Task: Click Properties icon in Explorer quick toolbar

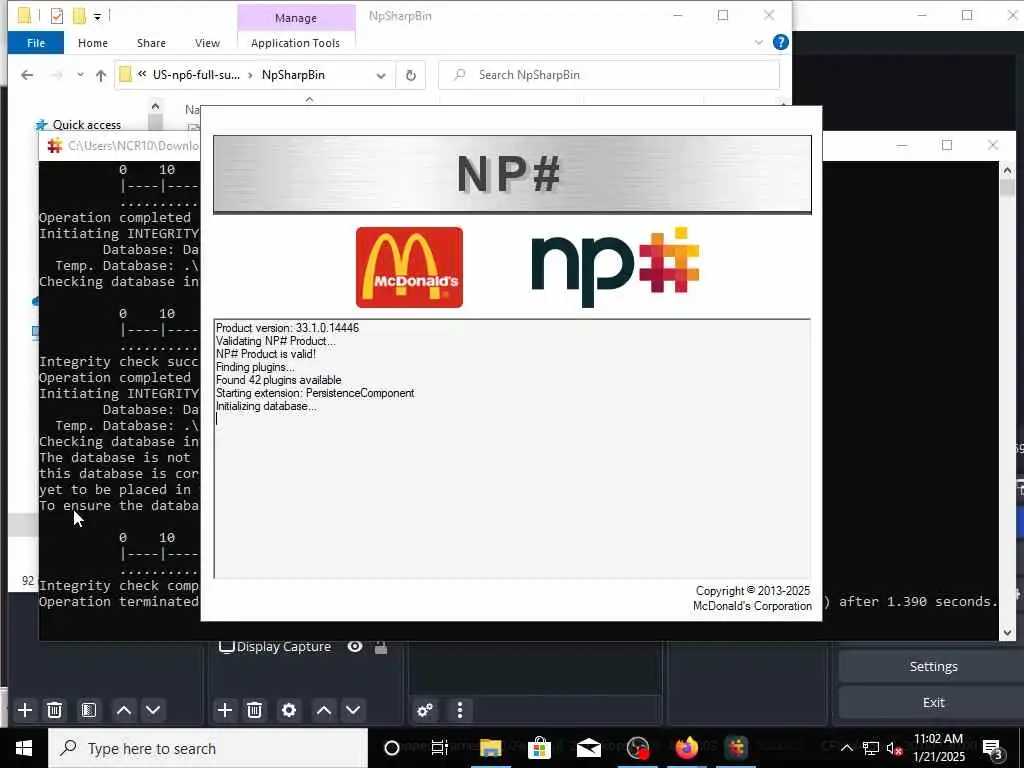Action: (x=57, y=16)
